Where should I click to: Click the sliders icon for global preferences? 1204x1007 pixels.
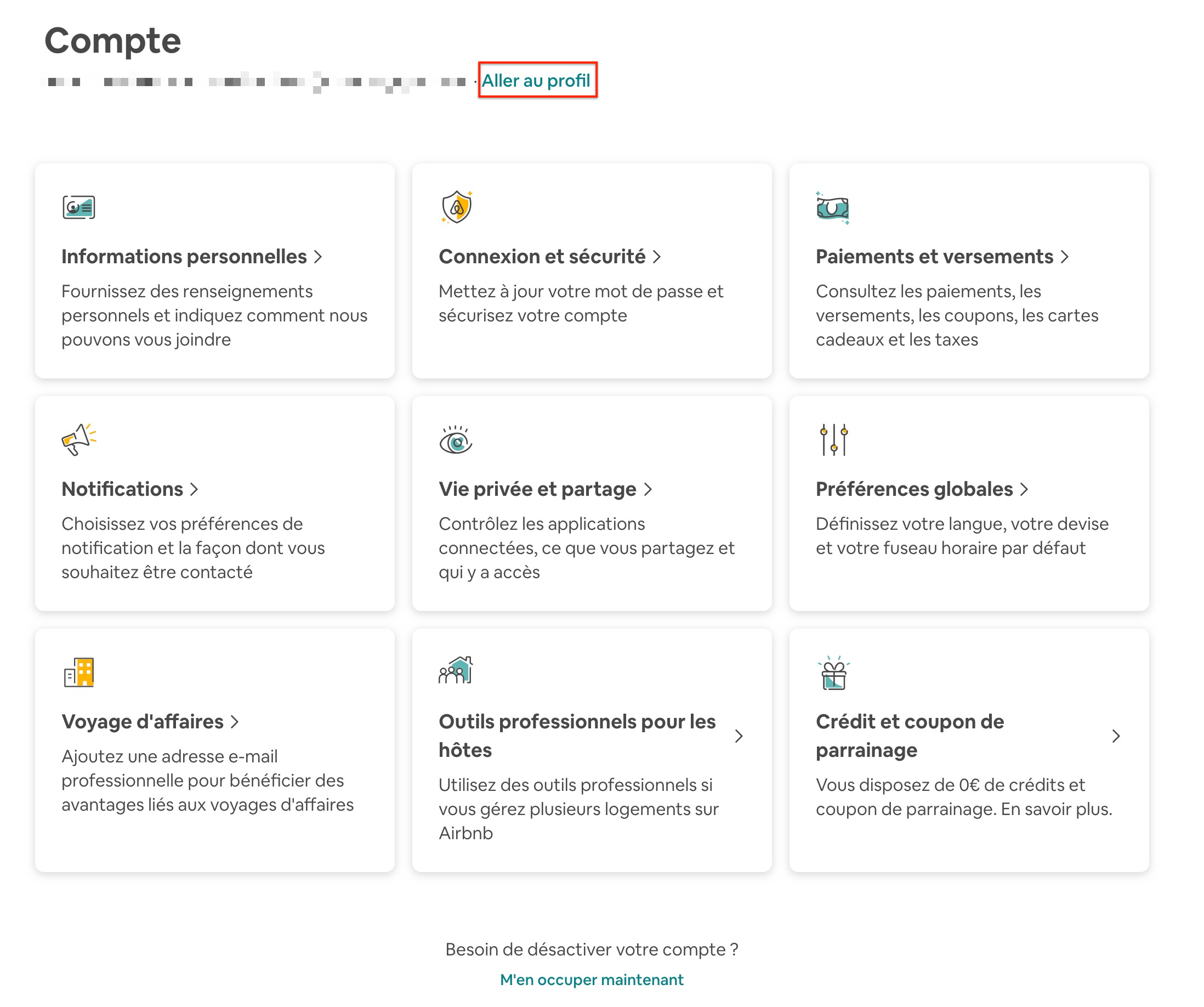click(x=833, y=440)
